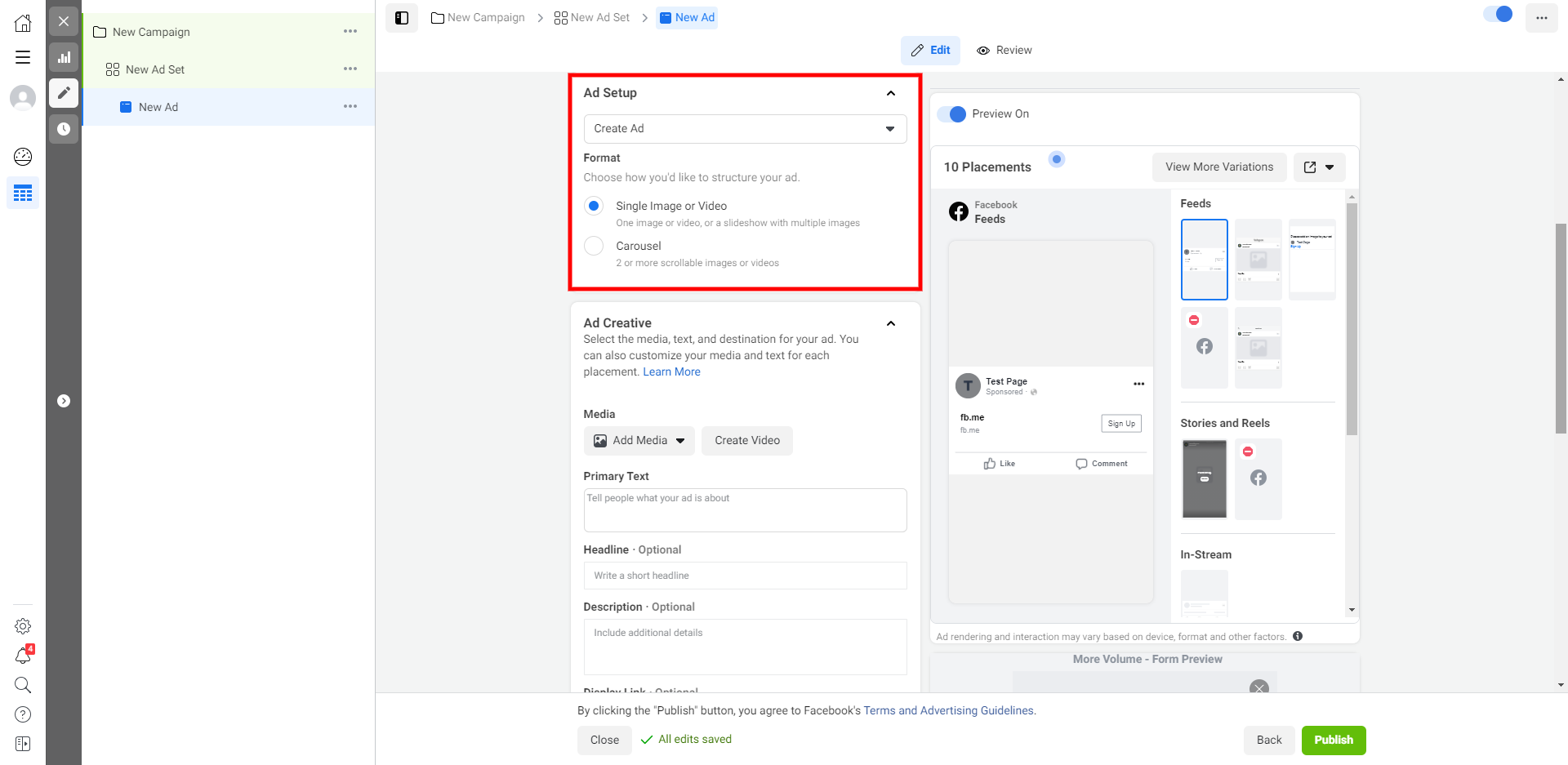
Task: Select Single Image or Video format
Action: click(x=594, y=206)
